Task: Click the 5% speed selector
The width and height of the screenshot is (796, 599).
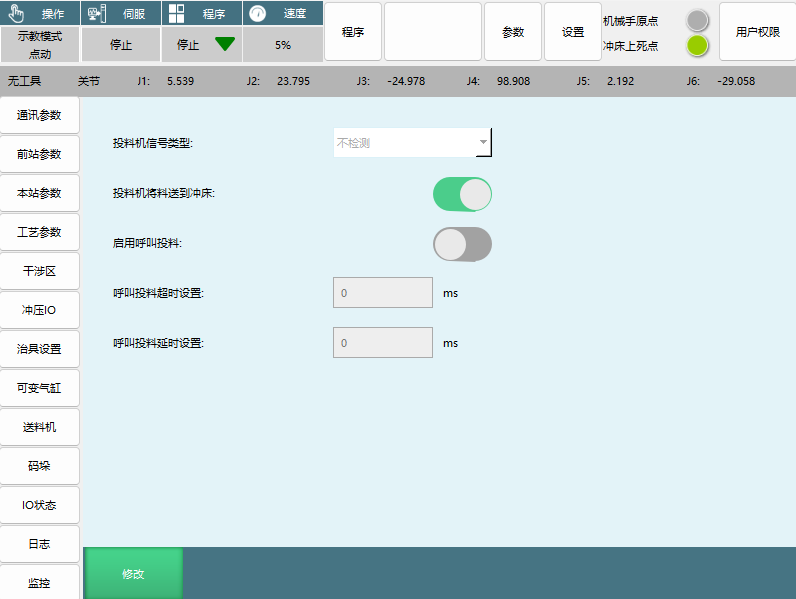Action: tap(283, 45)
